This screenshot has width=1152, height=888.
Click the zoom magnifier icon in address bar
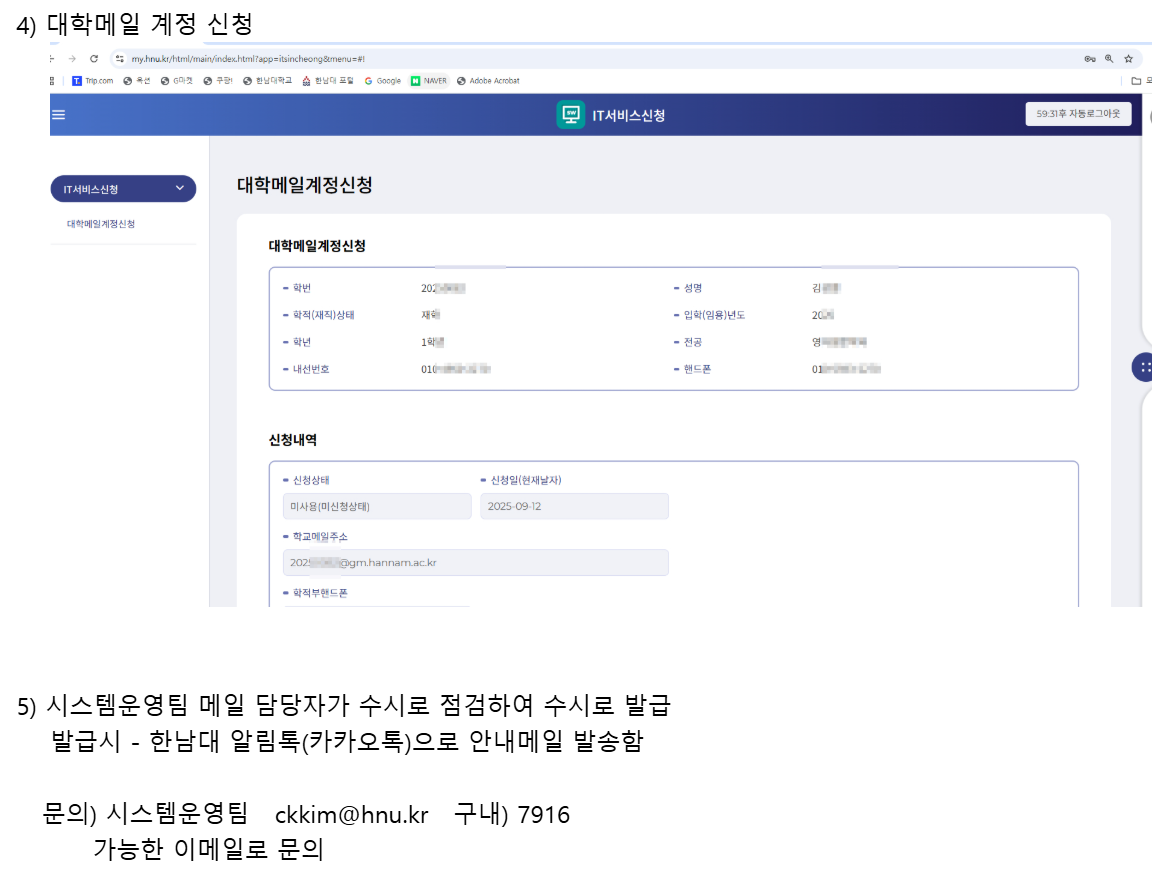[x=1109, y=59]
